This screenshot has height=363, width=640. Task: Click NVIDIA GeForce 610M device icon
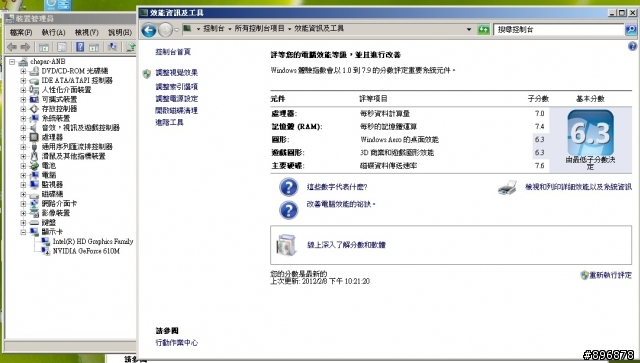pos(46,251)
